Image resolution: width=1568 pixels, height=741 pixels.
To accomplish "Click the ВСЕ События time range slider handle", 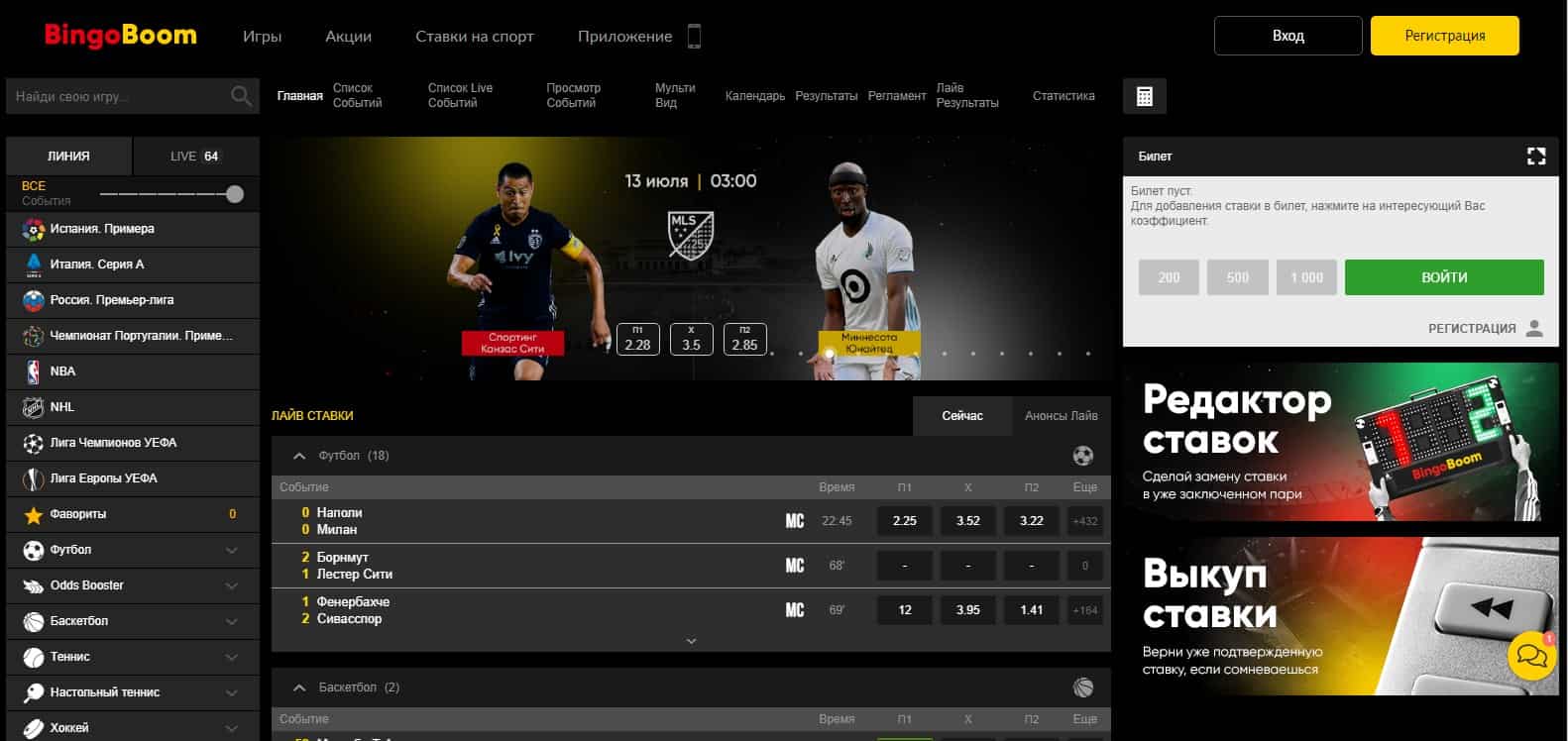I will pos(235,194).
